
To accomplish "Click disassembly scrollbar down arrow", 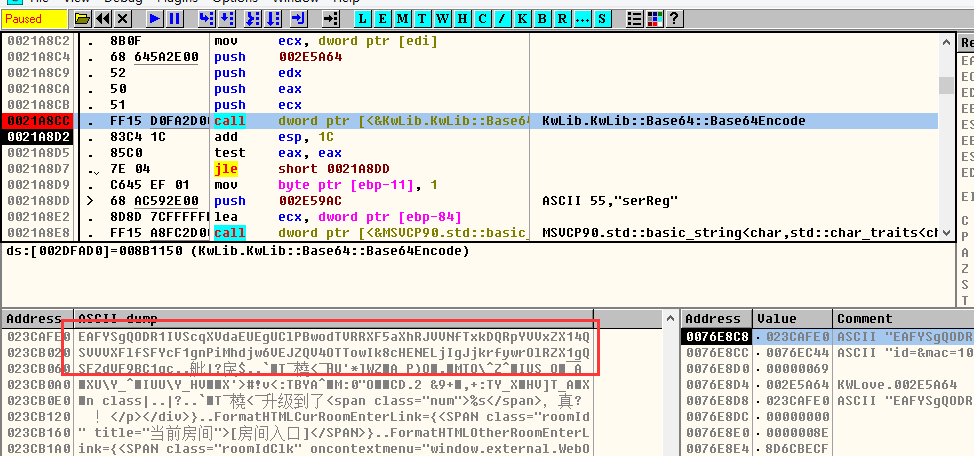I will tap(946, 232).
